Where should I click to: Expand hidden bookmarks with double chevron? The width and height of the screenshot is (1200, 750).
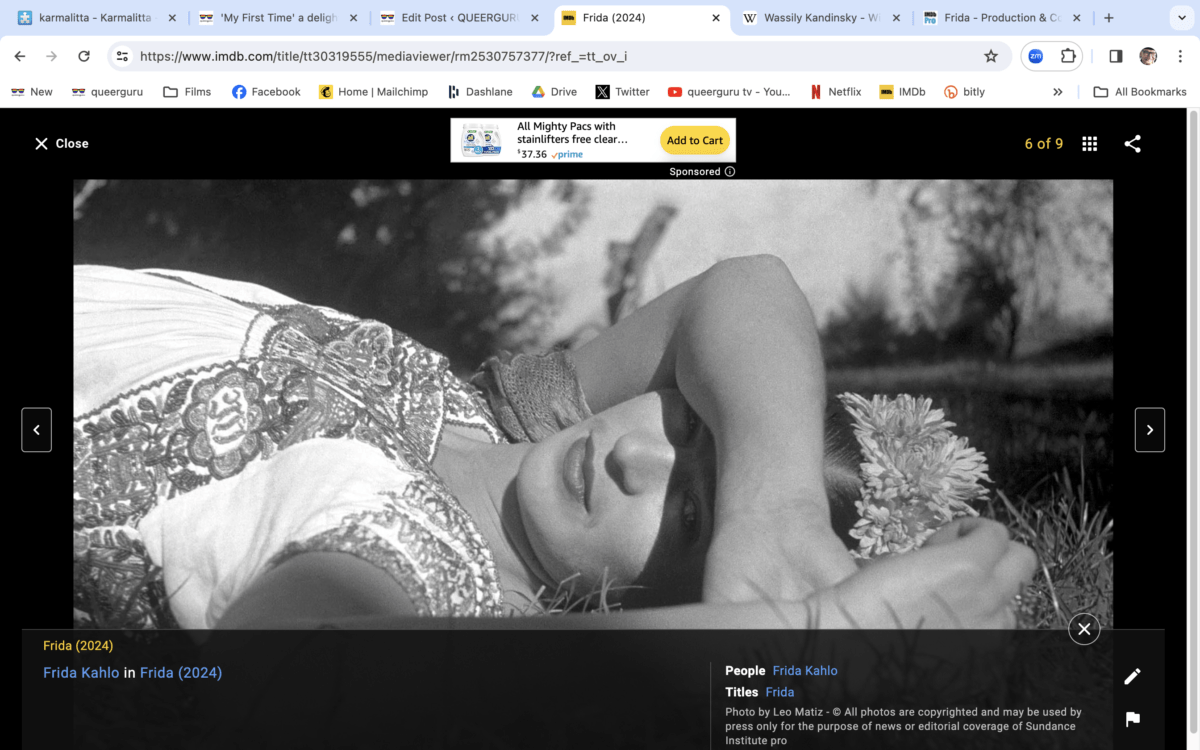(1058, 92)
